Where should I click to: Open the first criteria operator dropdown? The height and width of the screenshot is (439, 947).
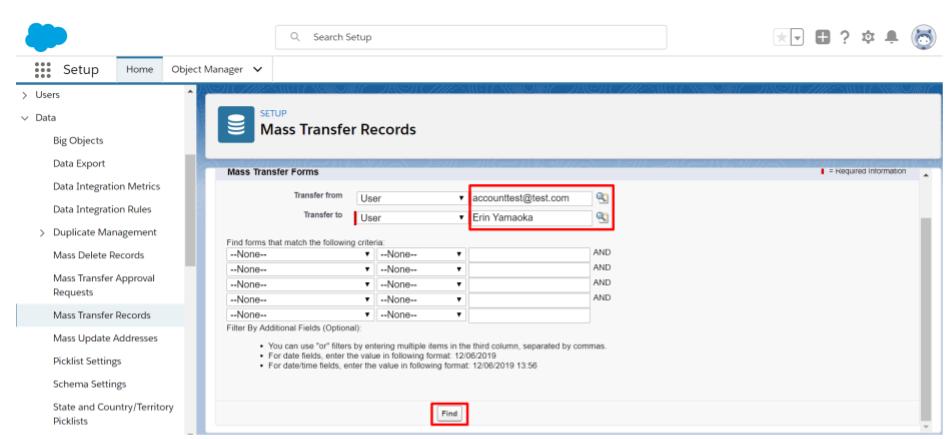coord(421,254)
